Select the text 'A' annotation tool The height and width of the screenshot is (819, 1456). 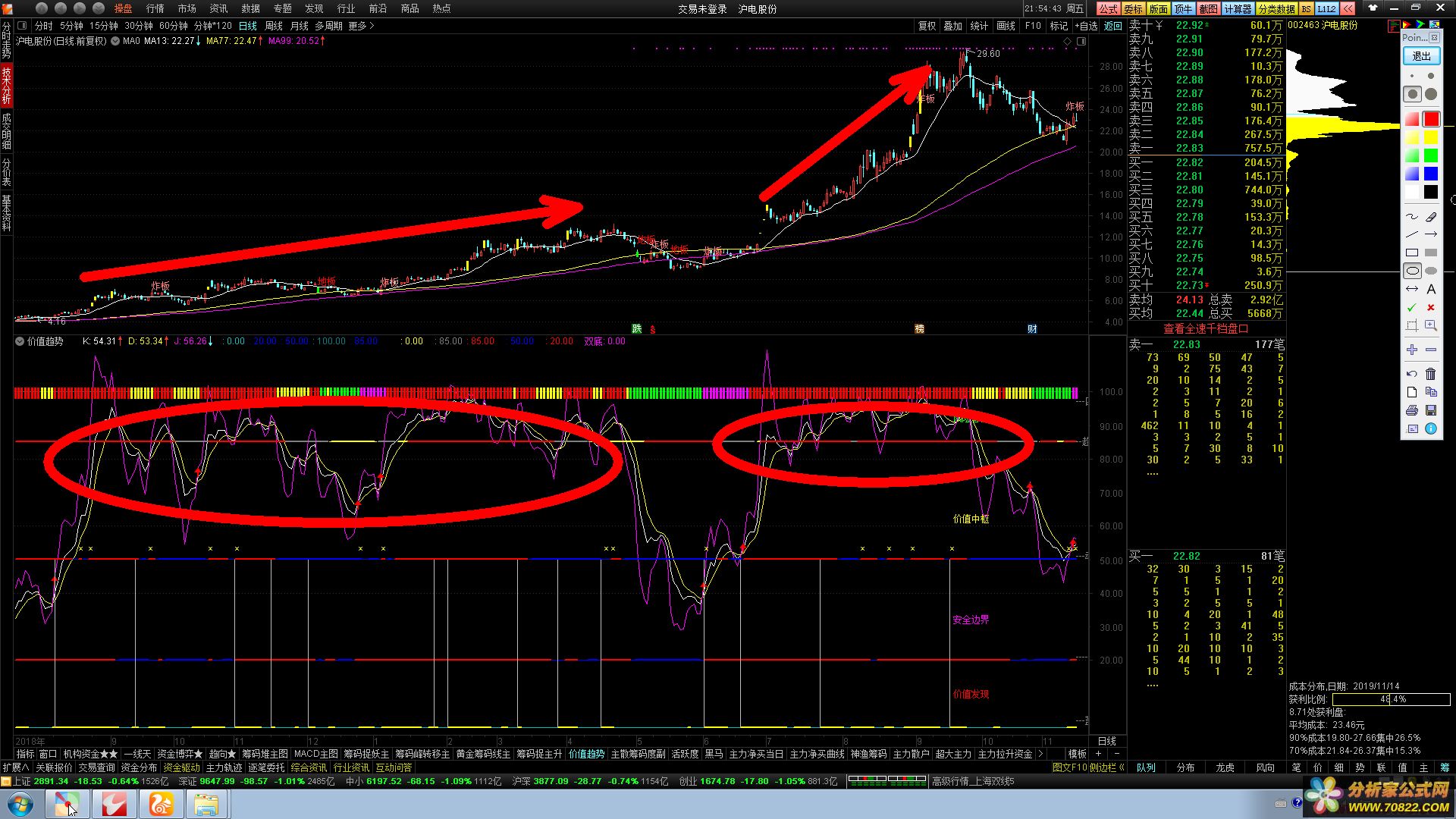tap(1431, 289)
